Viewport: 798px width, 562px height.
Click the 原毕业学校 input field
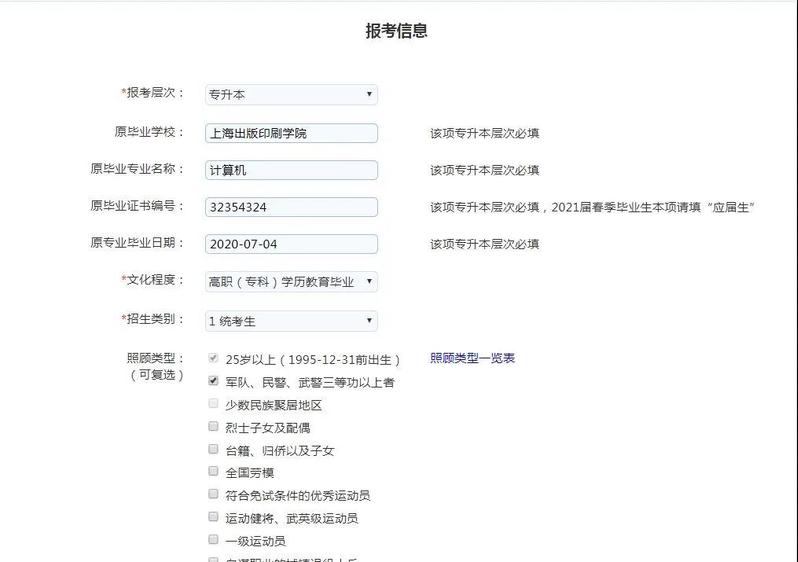291,133
